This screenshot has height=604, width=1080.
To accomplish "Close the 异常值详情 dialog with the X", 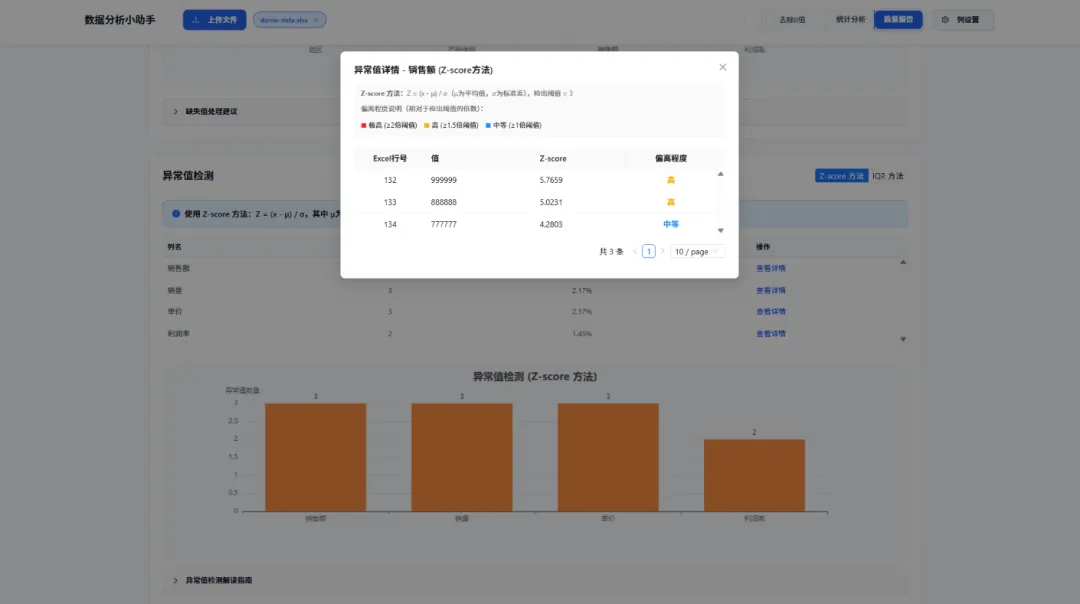I will [723, 67].
